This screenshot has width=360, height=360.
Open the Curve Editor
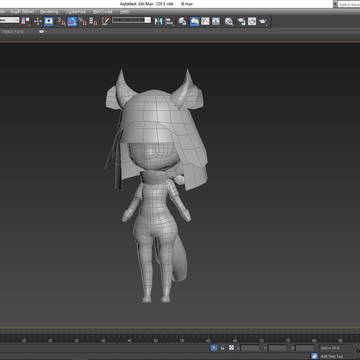(x=205, y=21)
